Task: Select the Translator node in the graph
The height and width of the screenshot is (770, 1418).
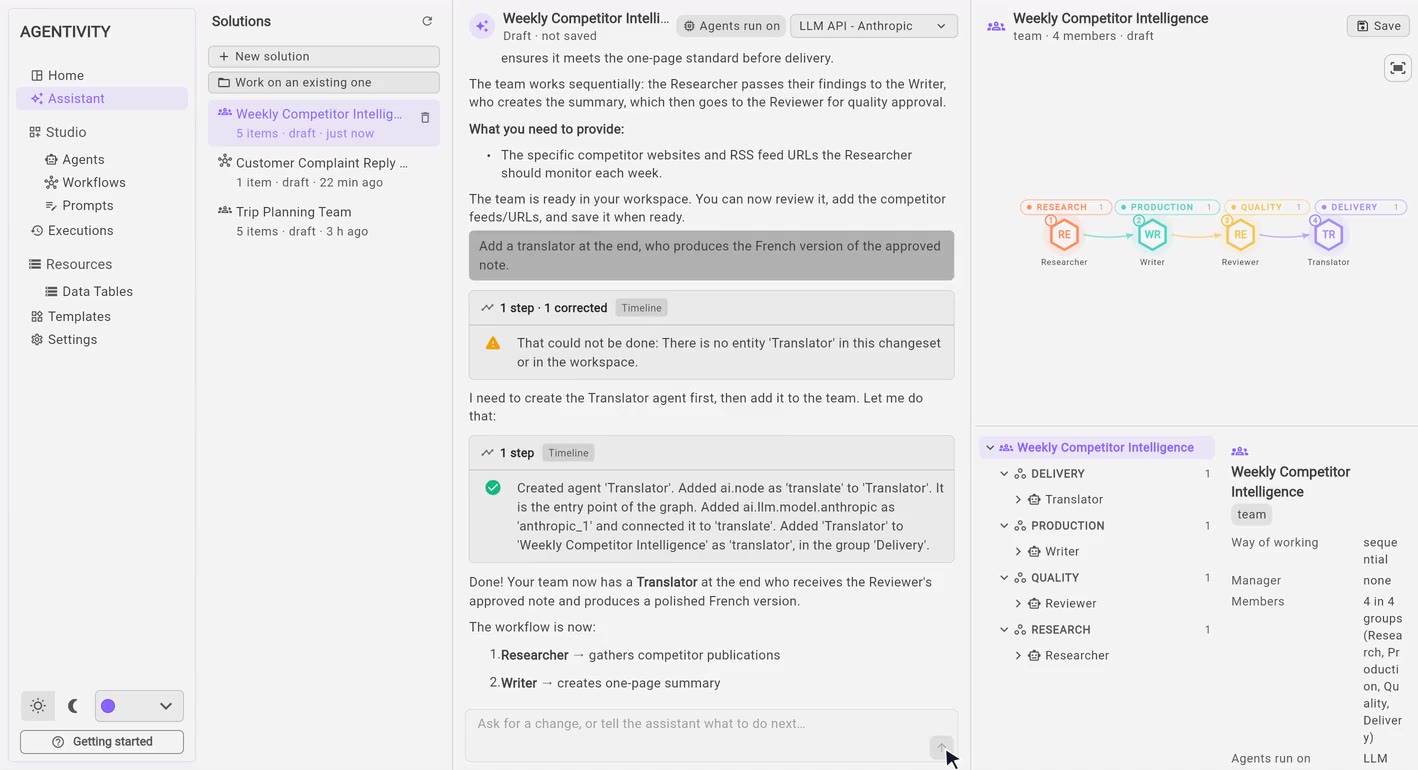Action: click(x=1328, y=235)
